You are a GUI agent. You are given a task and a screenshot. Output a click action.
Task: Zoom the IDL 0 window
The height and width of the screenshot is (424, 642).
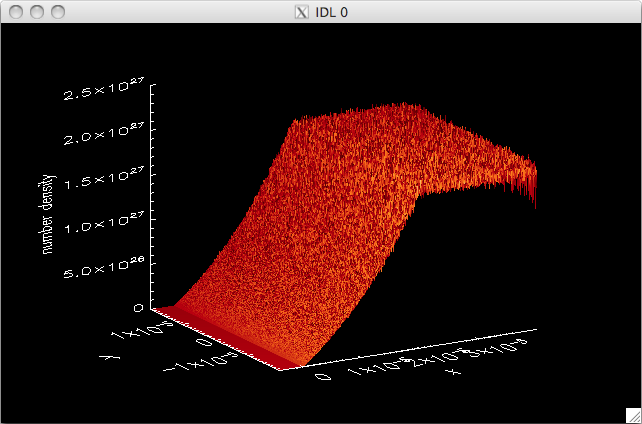pyautogui.click(x=58, y=12)
